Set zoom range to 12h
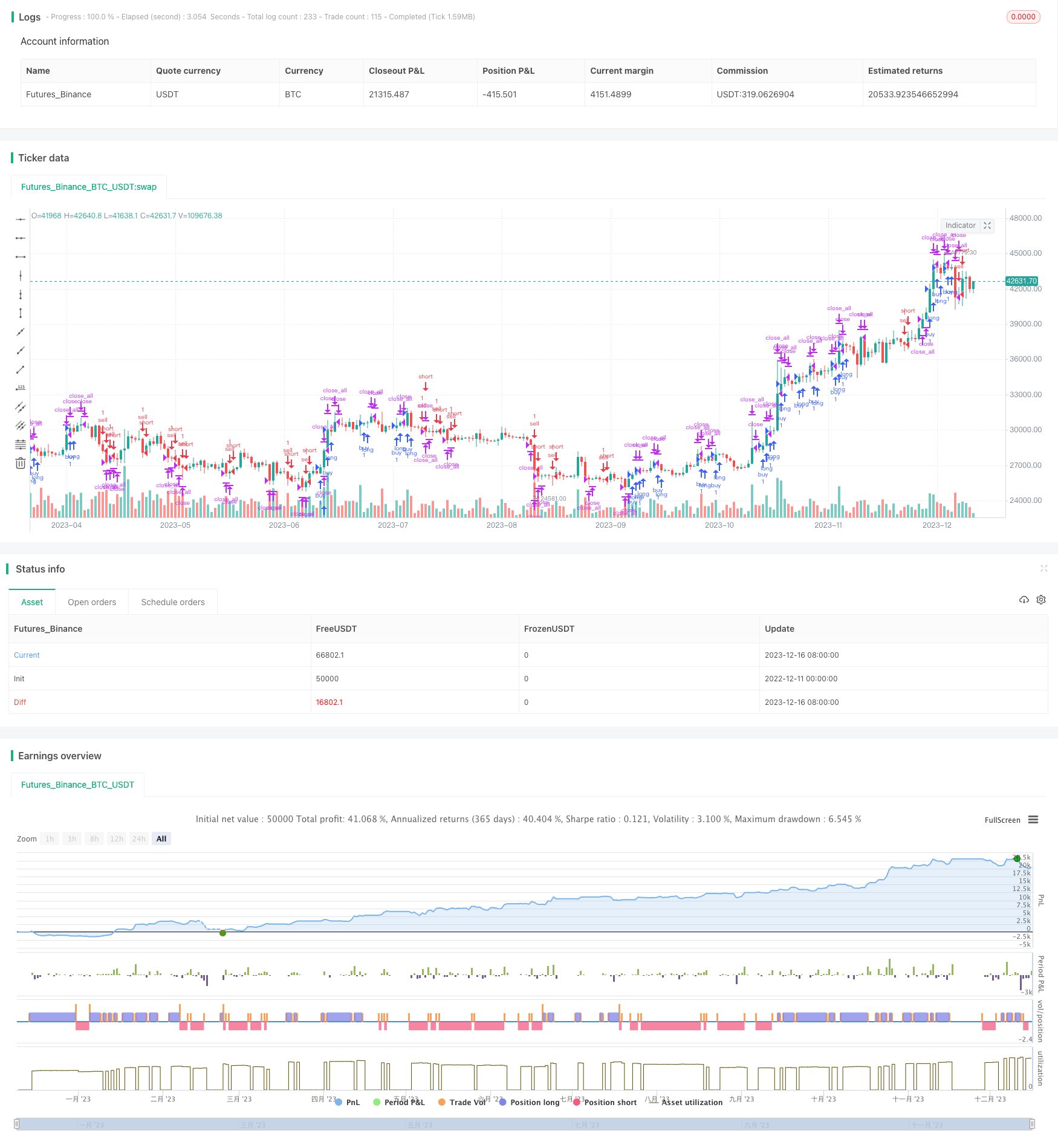Viewport: 1058px width, 1148px height. 117,839
